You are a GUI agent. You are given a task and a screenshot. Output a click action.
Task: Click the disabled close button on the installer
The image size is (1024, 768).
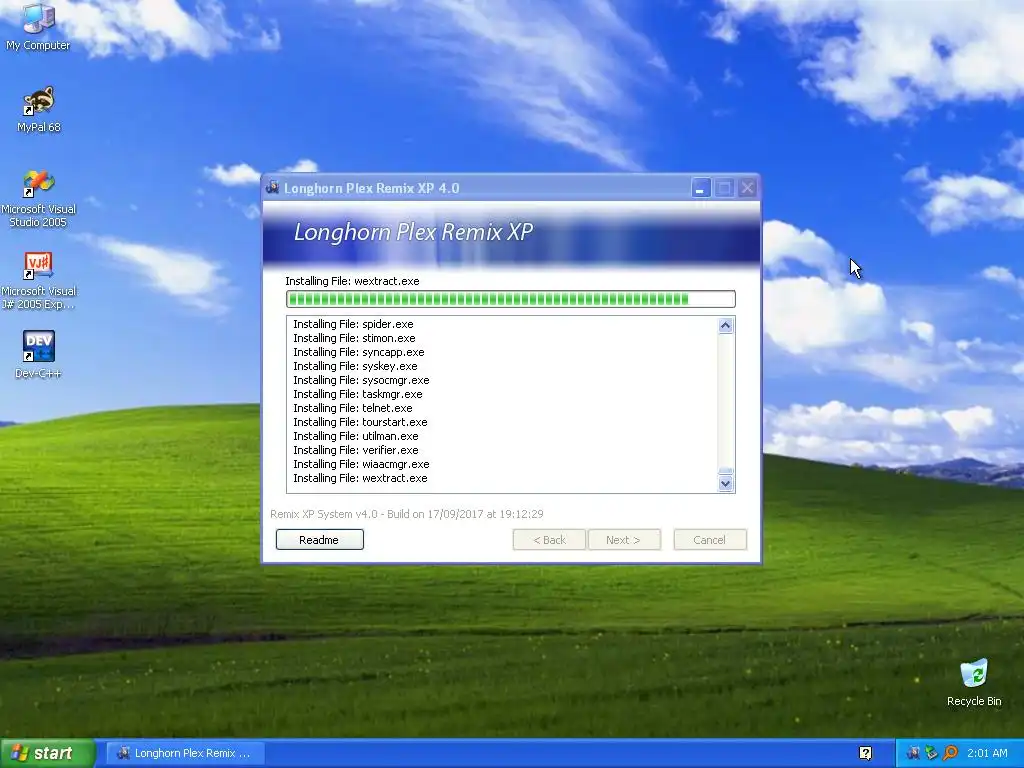click(748, 188)
